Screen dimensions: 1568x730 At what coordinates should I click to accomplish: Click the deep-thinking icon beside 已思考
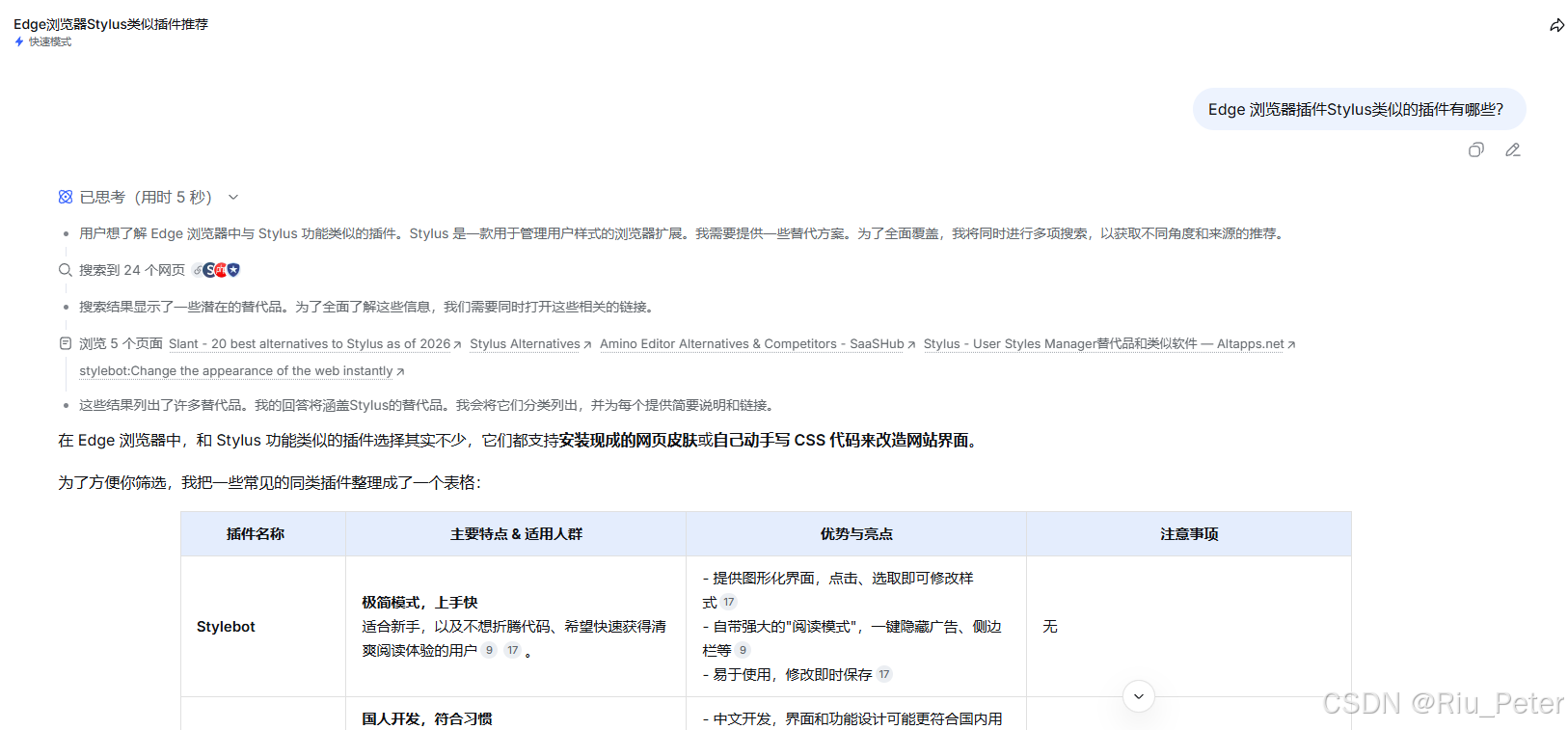[66, 197]
